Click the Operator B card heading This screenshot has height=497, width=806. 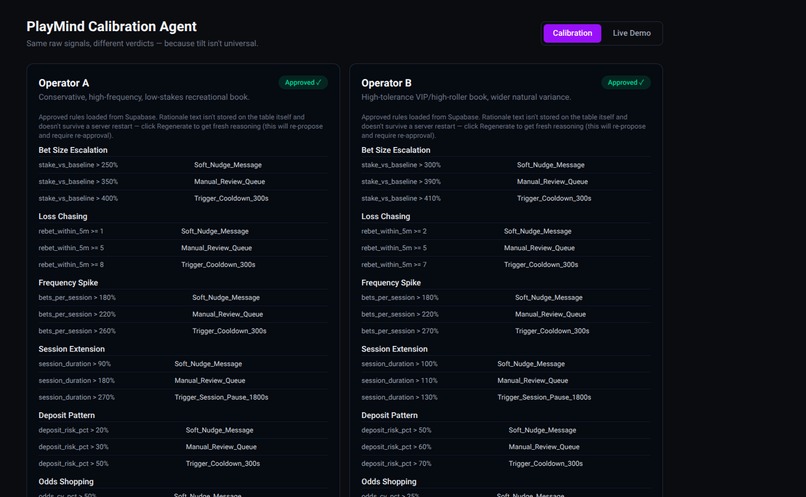(387, 83)
